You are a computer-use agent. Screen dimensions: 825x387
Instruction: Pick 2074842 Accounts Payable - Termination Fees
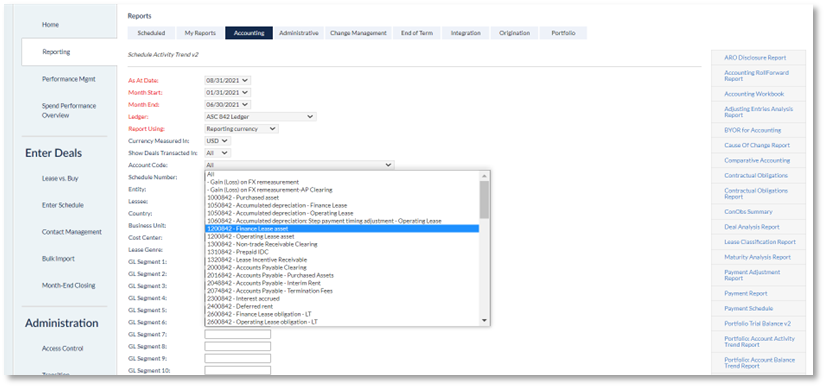tap(342, 291)
